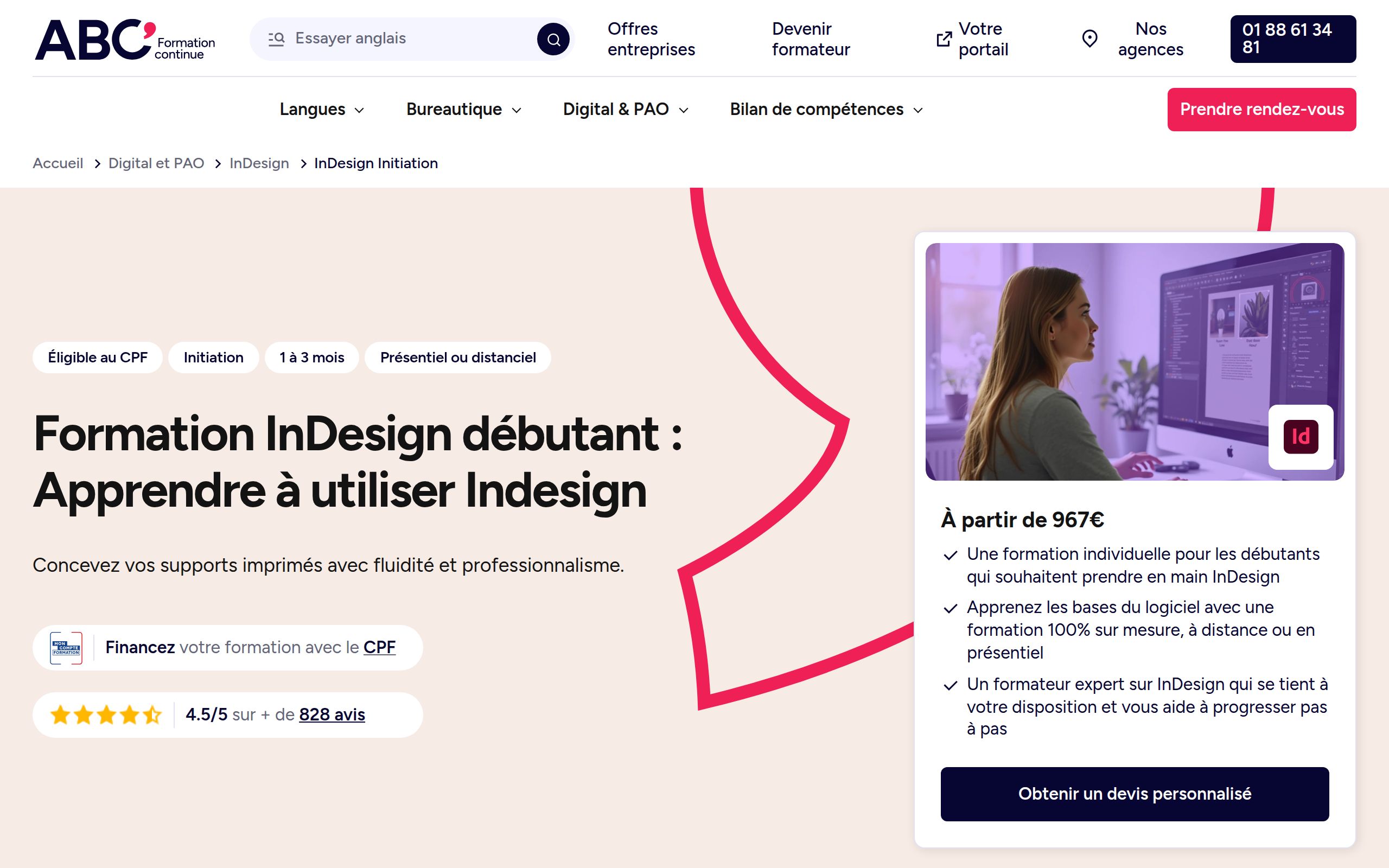Open InDesign breadcrumb link
This screenshot has width=1389, height=868.
(259, 163)
